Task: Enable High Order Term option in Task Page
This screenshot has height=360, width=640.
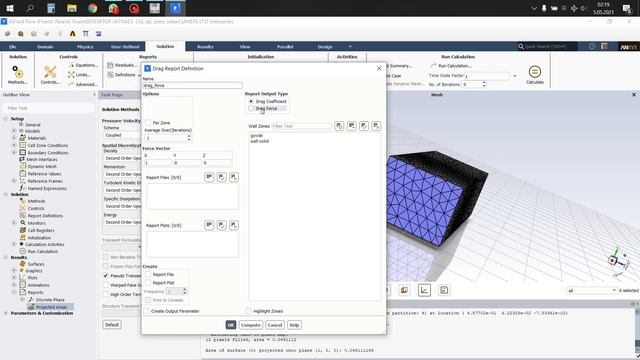Action: click(x=106, y=294)
